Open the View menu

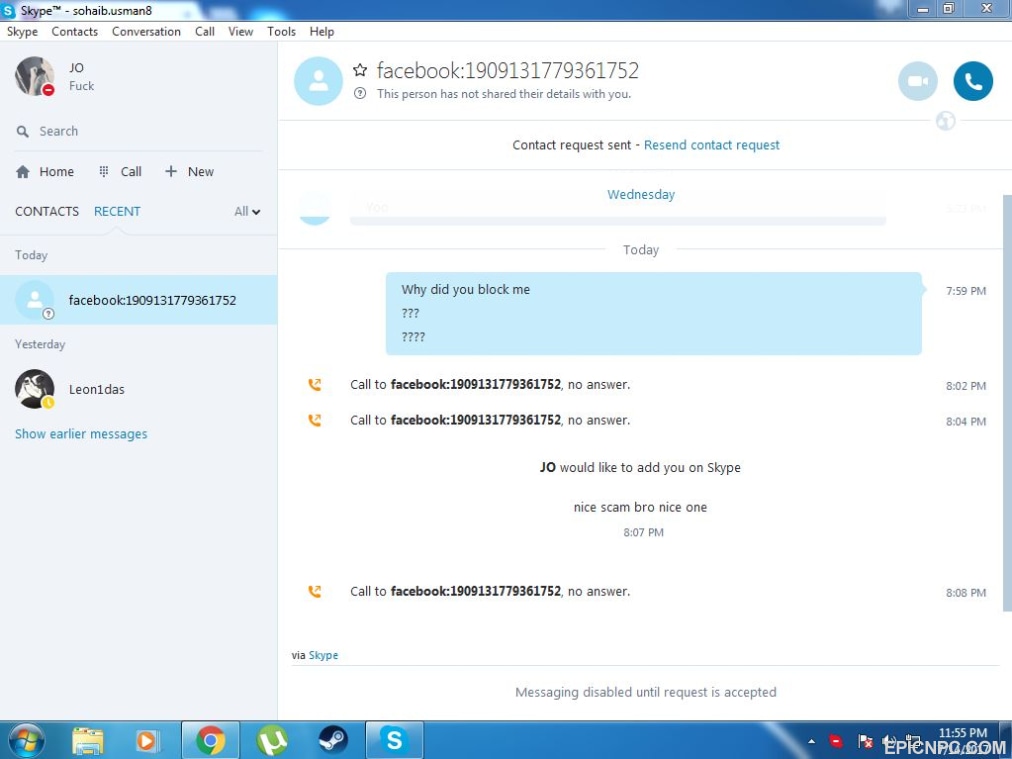point(240,32)
